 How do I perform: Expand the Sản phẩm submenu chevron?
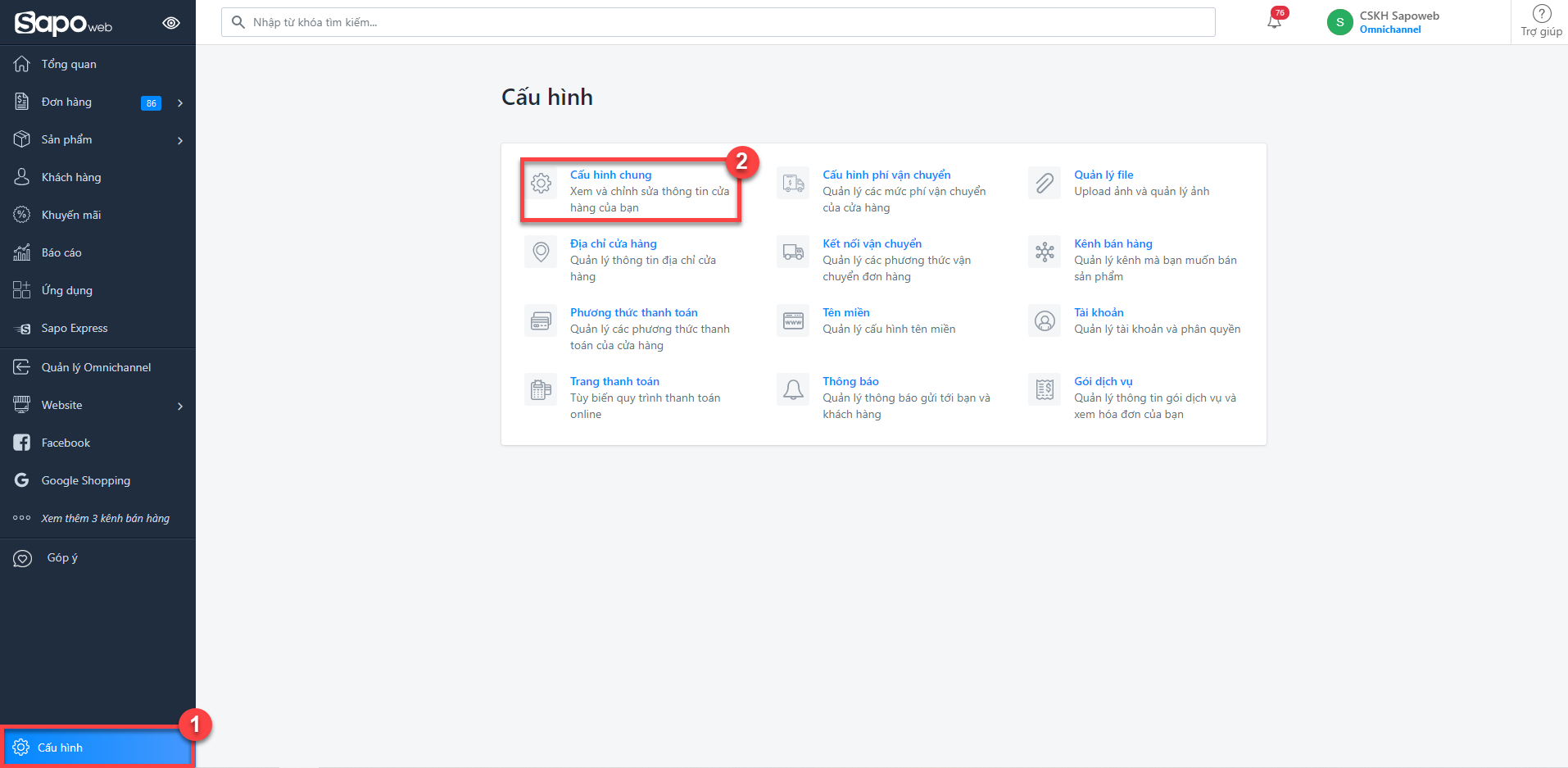(180, 140)
